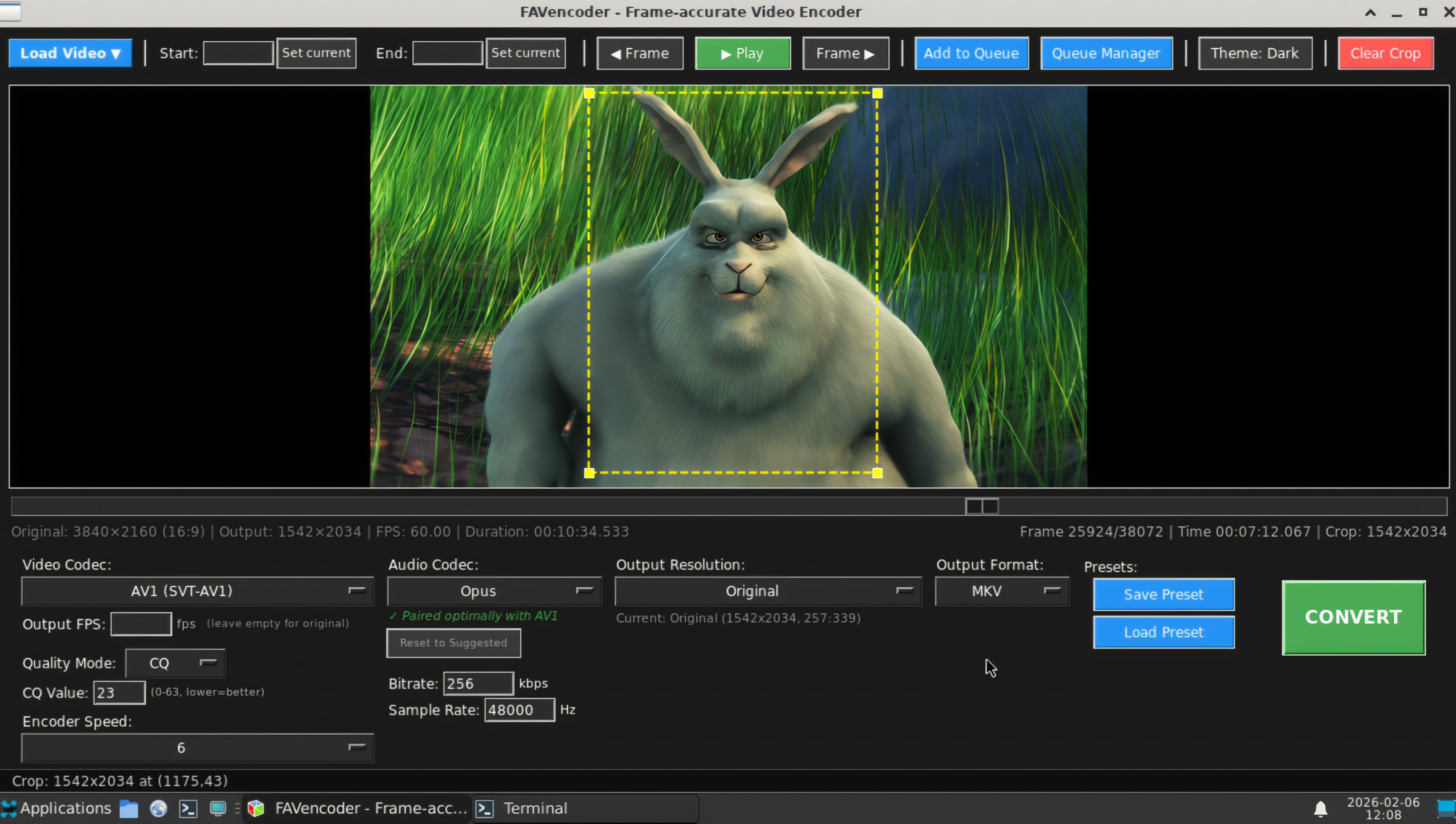Set current frame as Start time
The height and width of the screenshot is (824, 1456).
coord(316,53)
